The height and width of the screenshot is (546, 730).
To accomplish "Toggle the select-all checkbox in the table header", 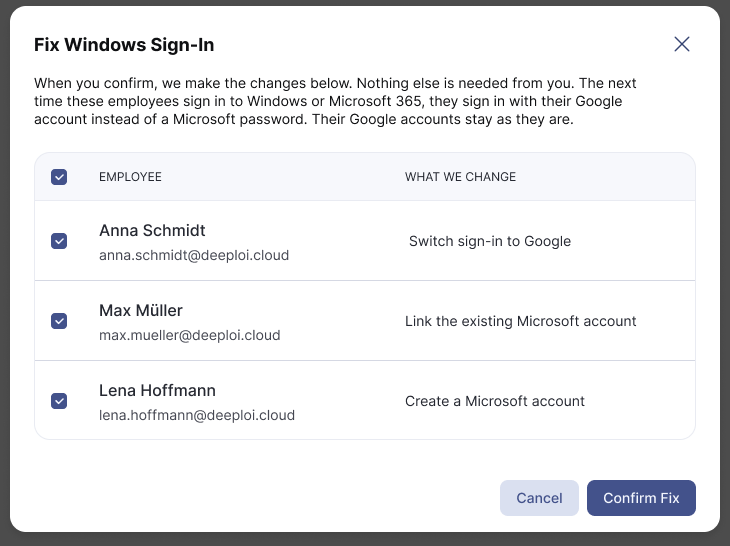I will click(x=59, y=177).
